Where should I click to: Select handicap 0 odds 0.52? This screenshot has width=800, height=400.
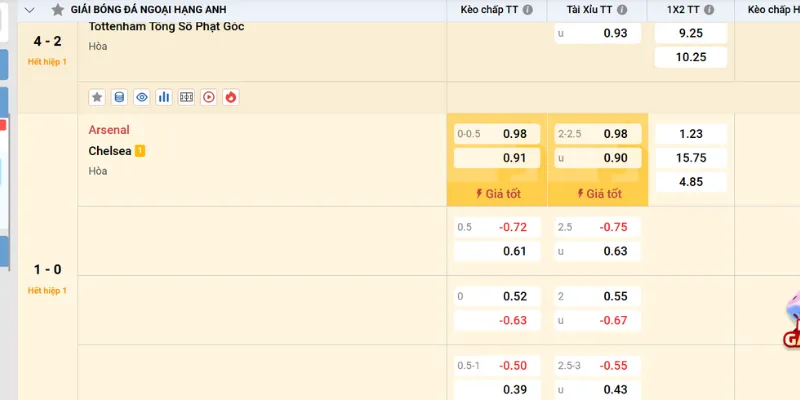[x=497, y=296]
